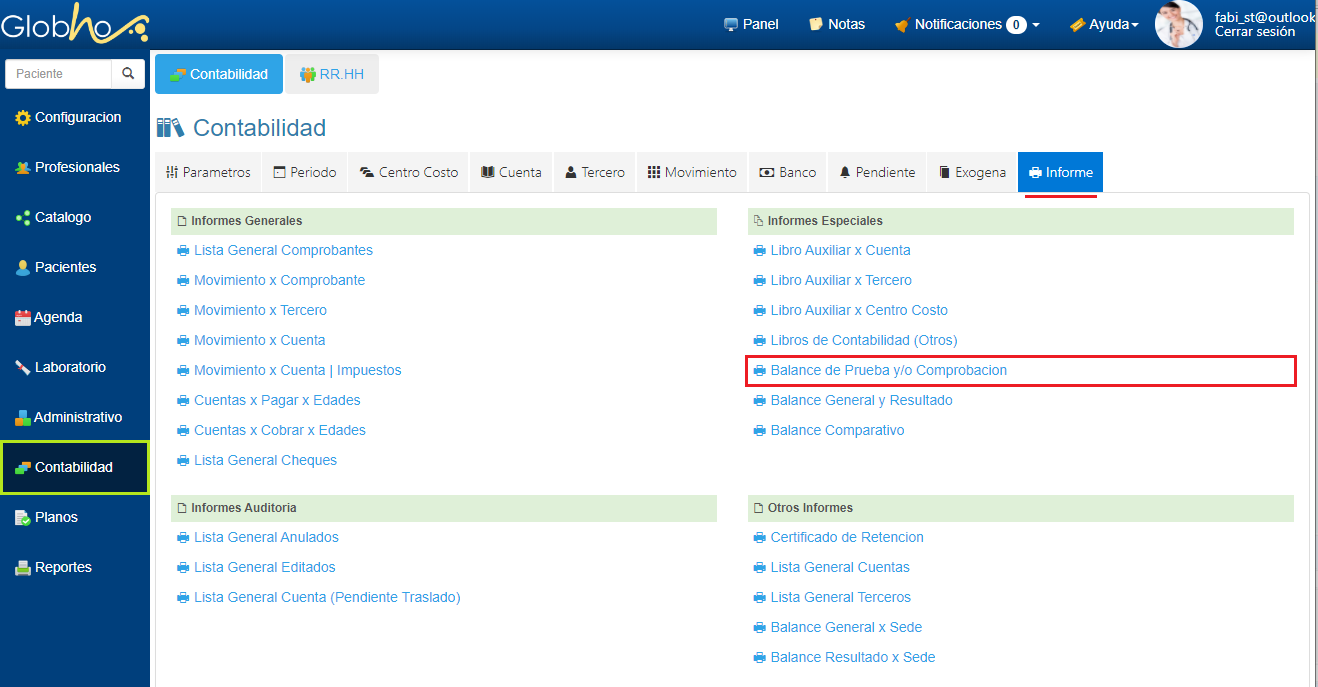
Task: Open Lista General Comprobantes report
Action: (283, 250)
